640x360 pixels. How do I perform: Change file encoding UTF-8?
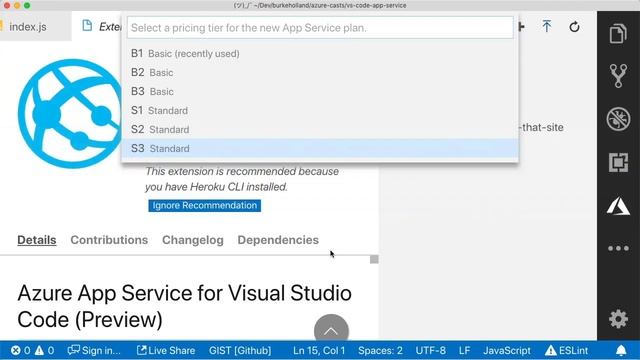click(x=431, y=350)
